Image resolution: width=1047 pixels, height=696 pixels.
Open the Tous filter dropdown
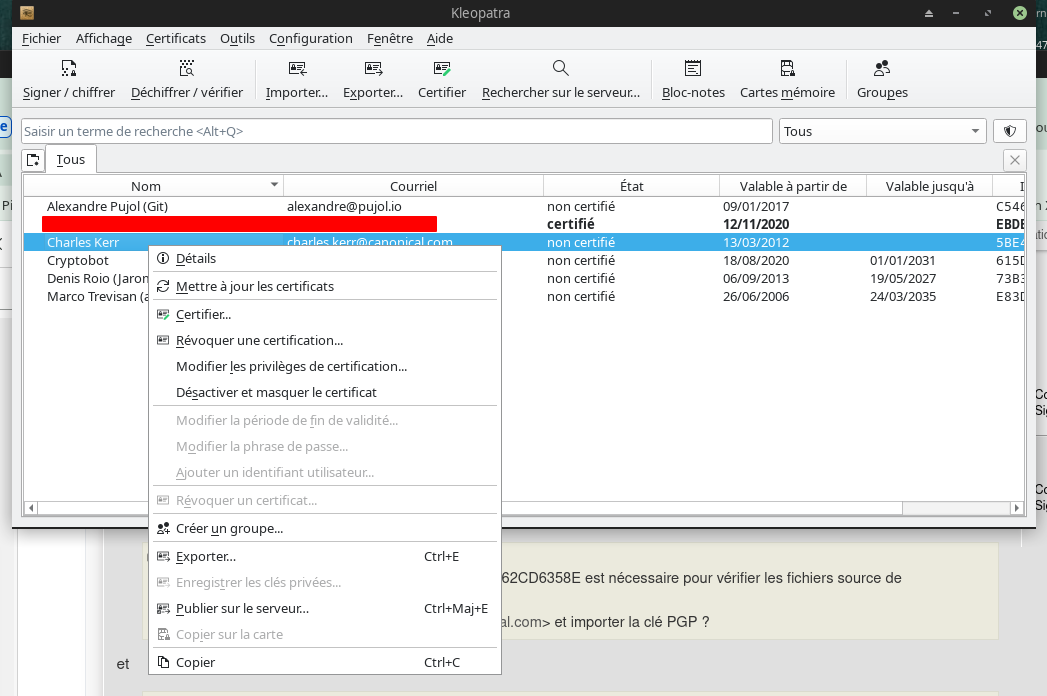pyautogui.click(x=882, y=131)
